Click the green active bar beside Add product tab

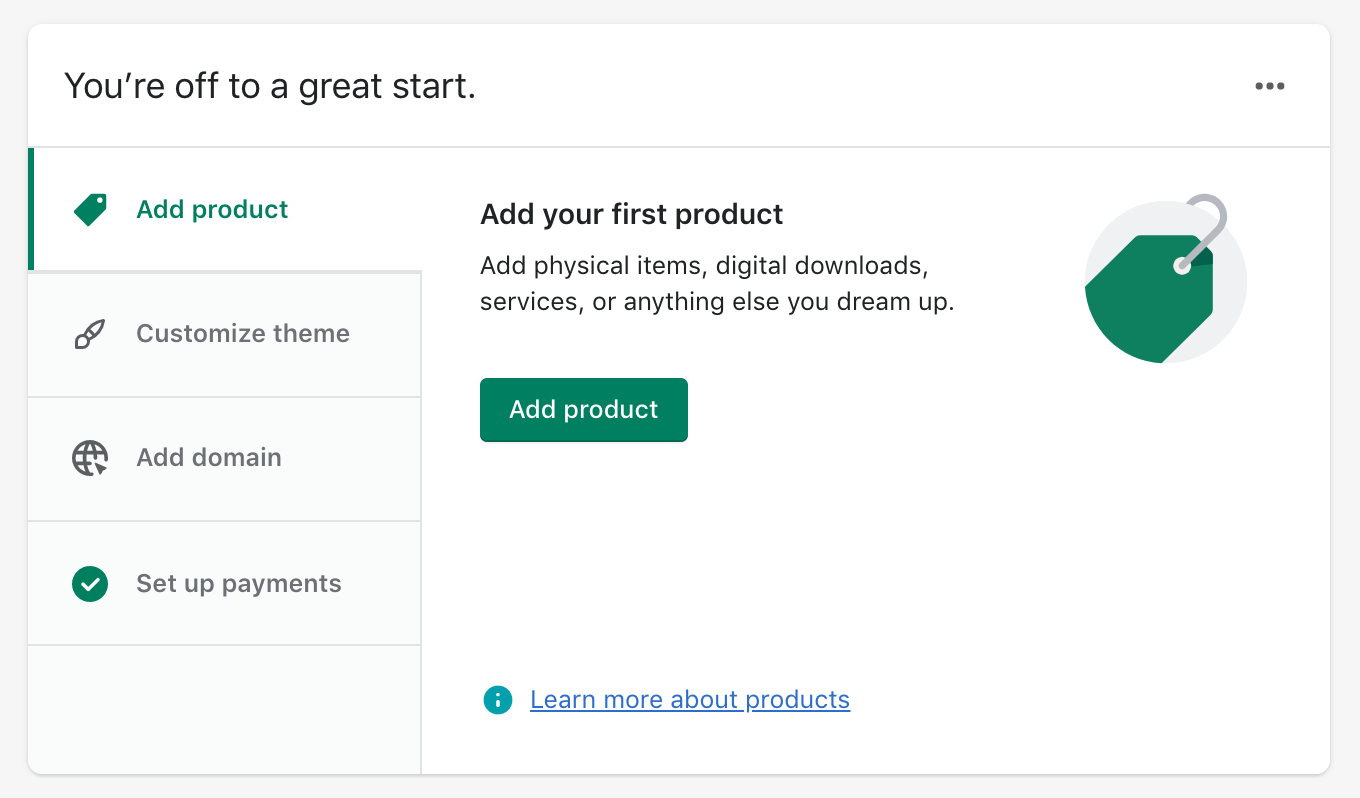pos(31,209)
